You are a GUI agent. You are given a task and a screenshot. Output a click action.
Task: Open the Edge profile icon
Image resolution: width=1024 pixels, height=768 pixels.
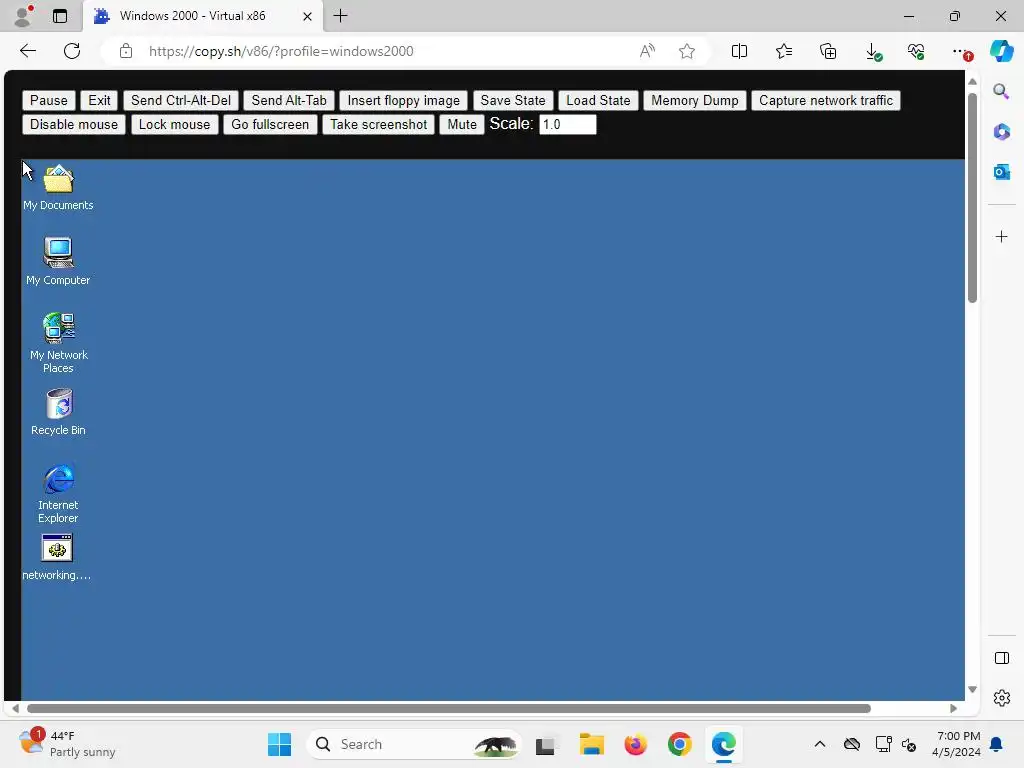[x=24, y=16]
